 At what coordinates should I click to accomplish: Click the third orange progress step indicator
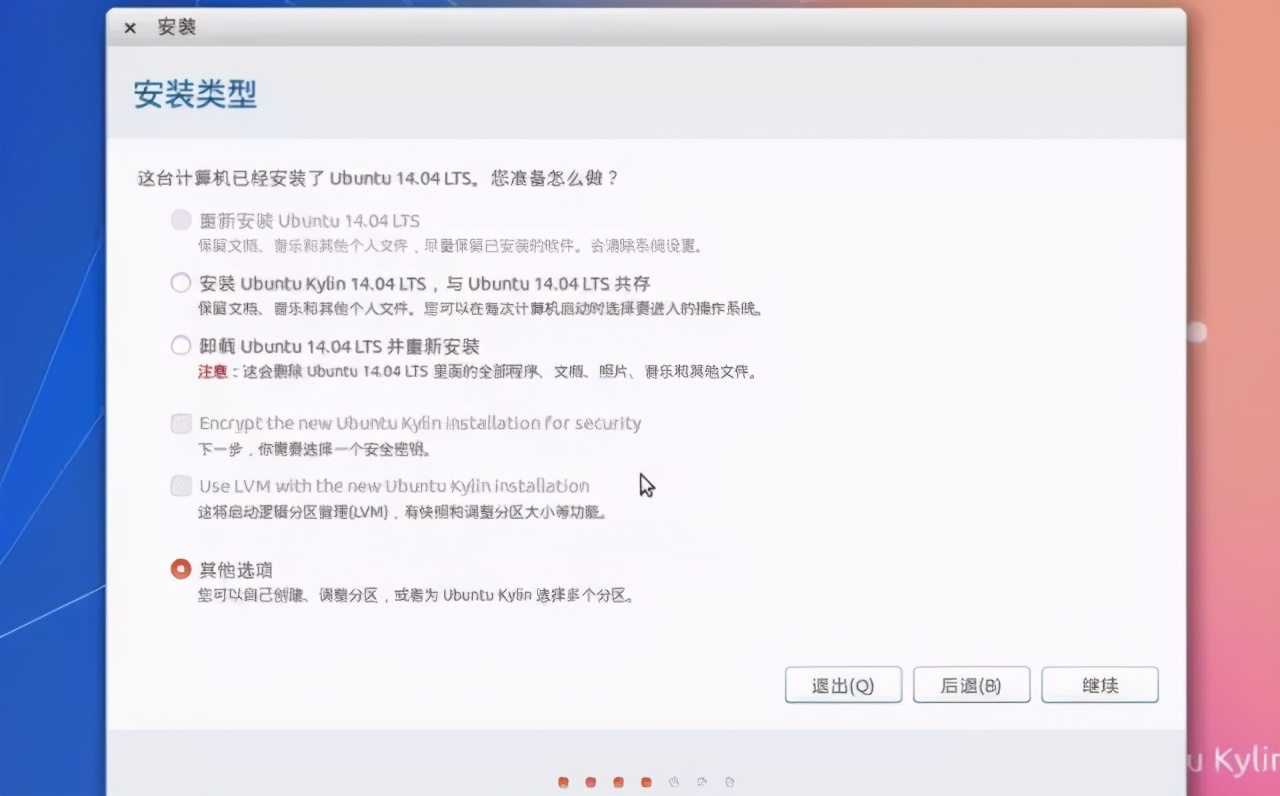617,782
